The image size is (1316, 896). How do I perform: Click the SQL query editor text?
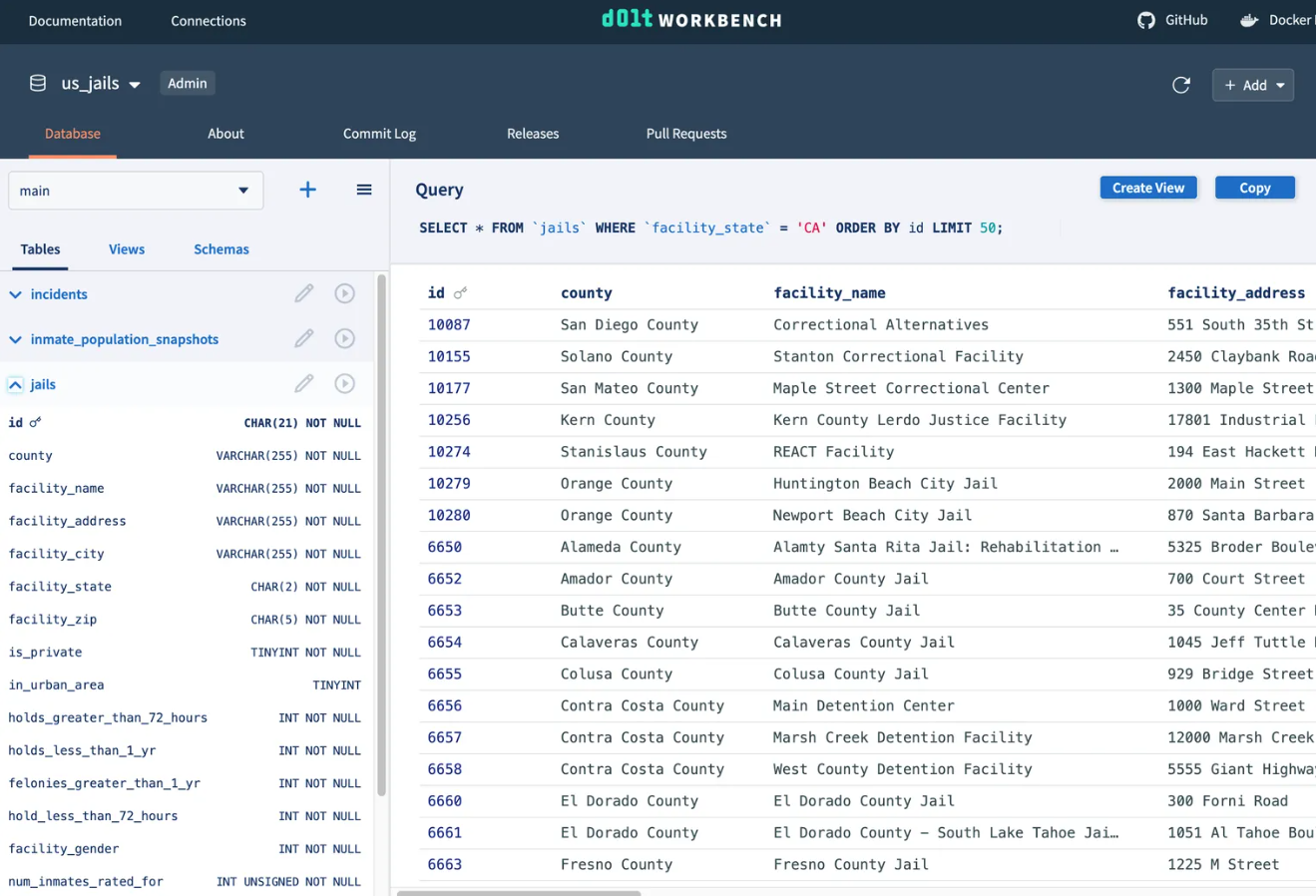click(x=710, y=227)
